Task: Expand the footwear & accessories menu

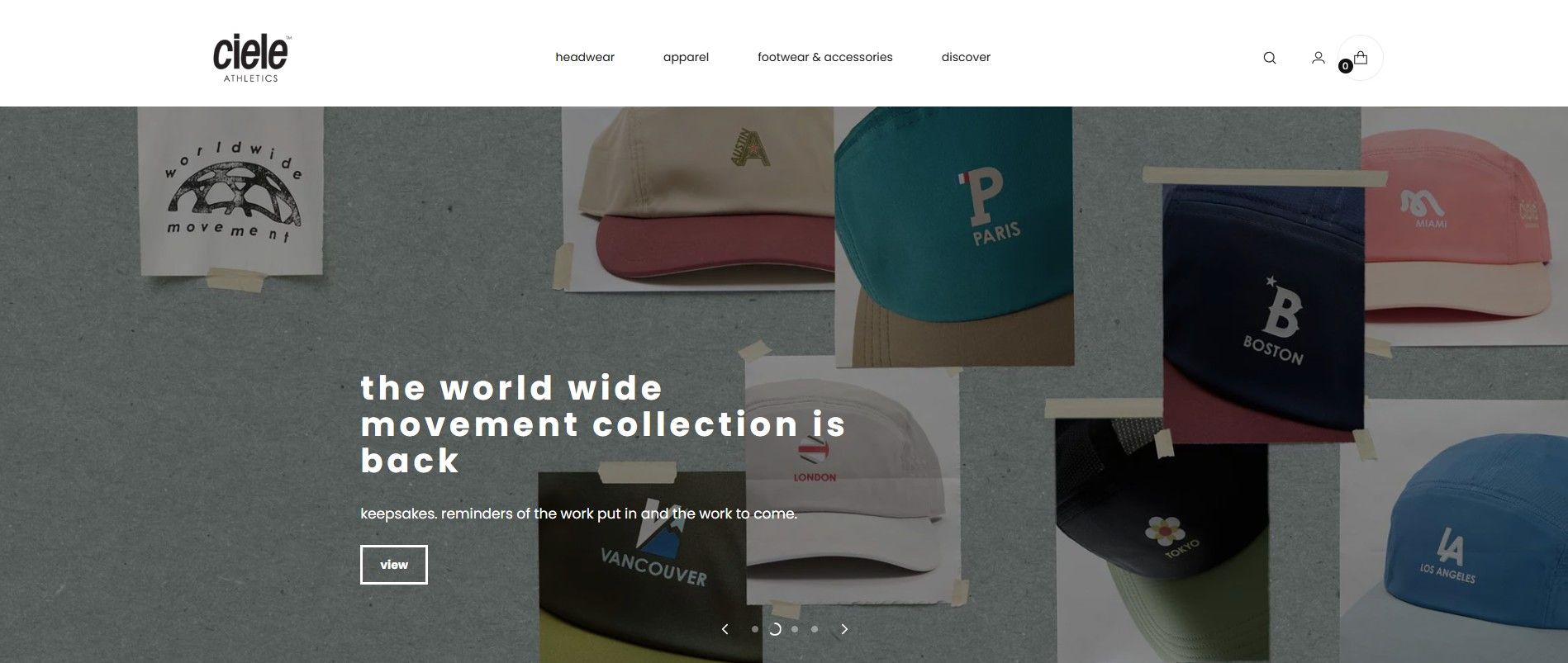Action: tap(825, 57)
